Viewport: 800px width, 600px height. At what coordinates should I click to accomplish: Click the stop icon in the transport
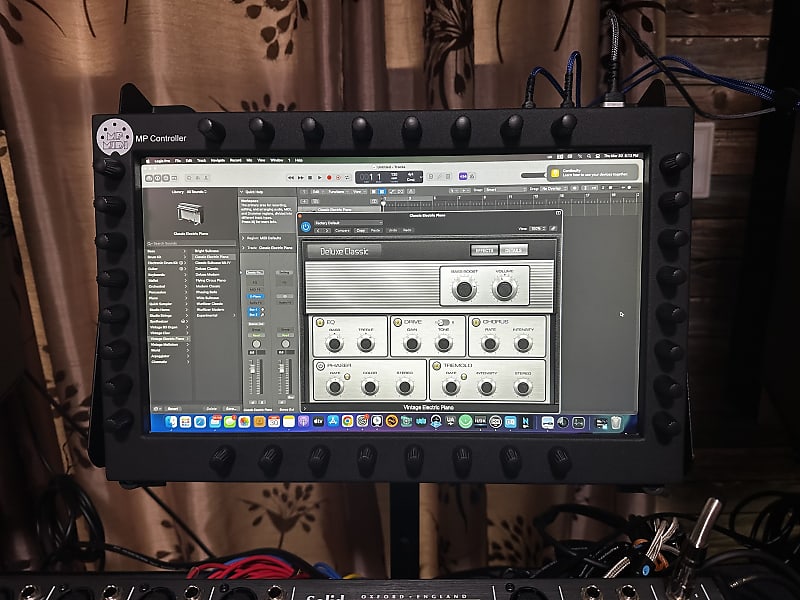click(310, 177)
